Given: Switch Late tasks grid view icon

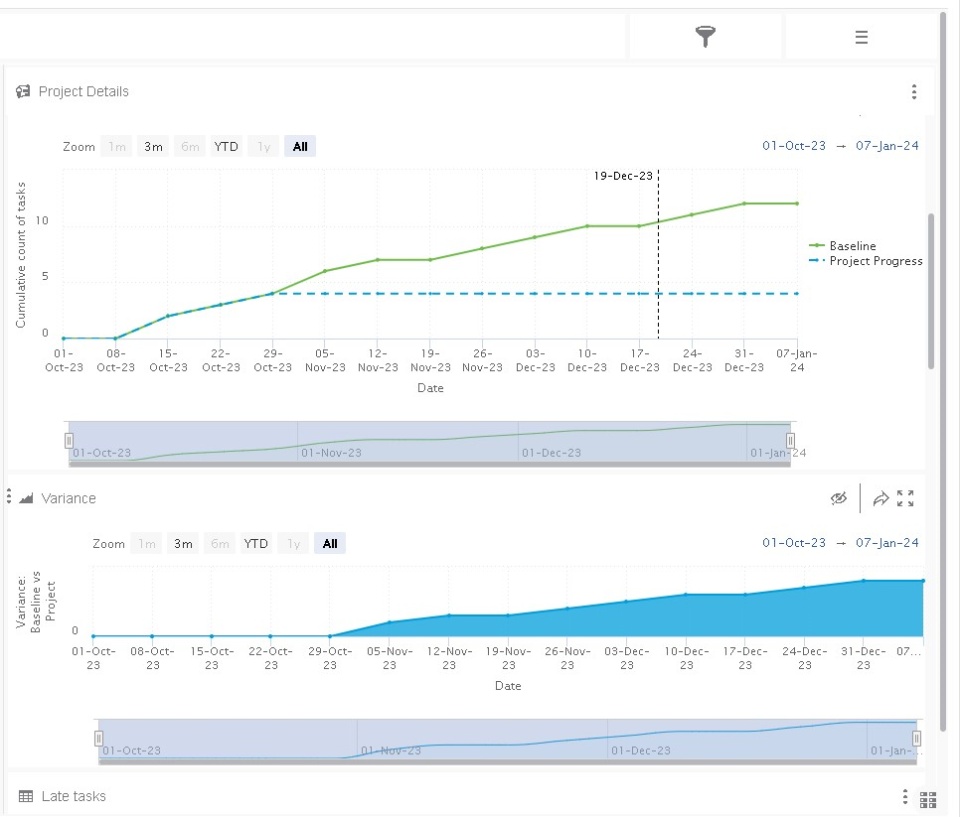Looking at the screenshot, I should click(928, 799).
